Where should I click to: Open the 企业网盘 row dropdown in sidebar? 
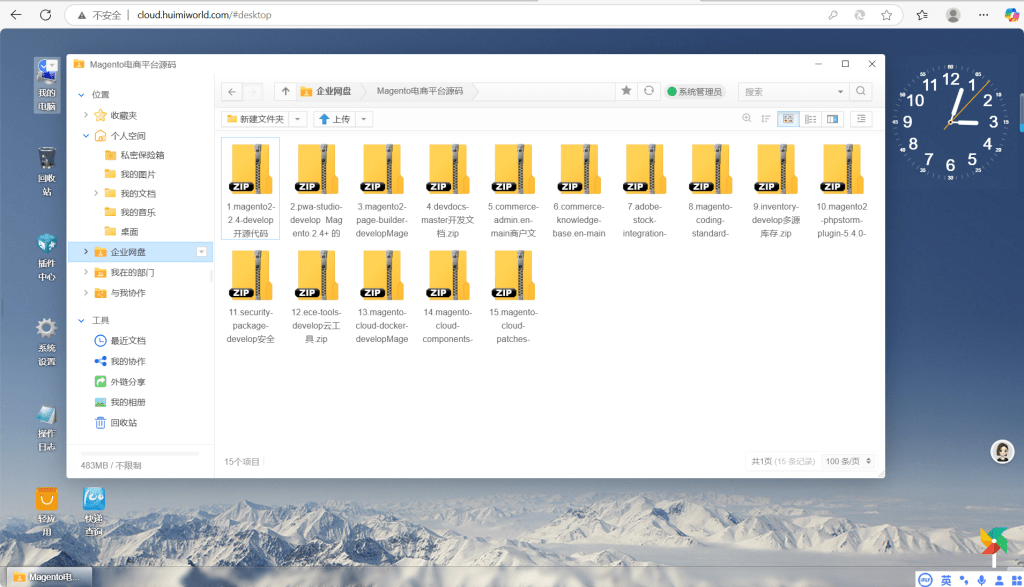(202, 252)
